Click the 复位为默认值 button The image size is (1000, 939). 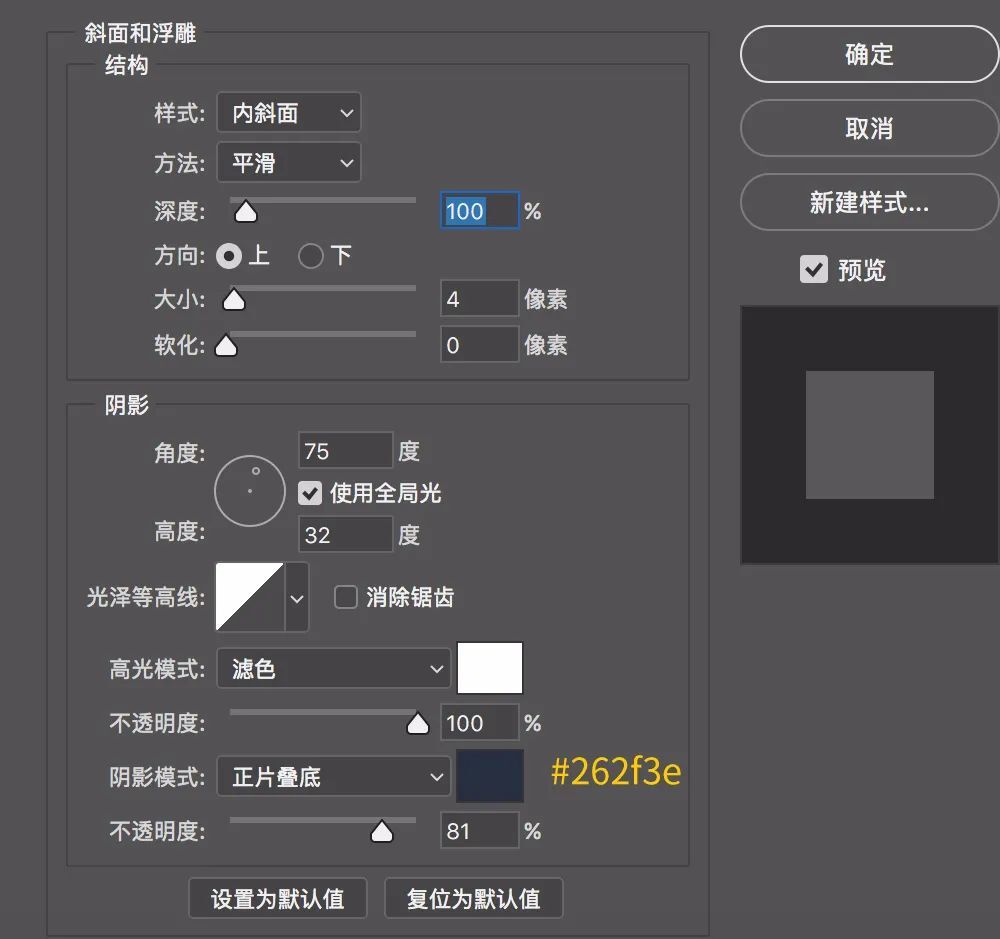pos(473,898)
